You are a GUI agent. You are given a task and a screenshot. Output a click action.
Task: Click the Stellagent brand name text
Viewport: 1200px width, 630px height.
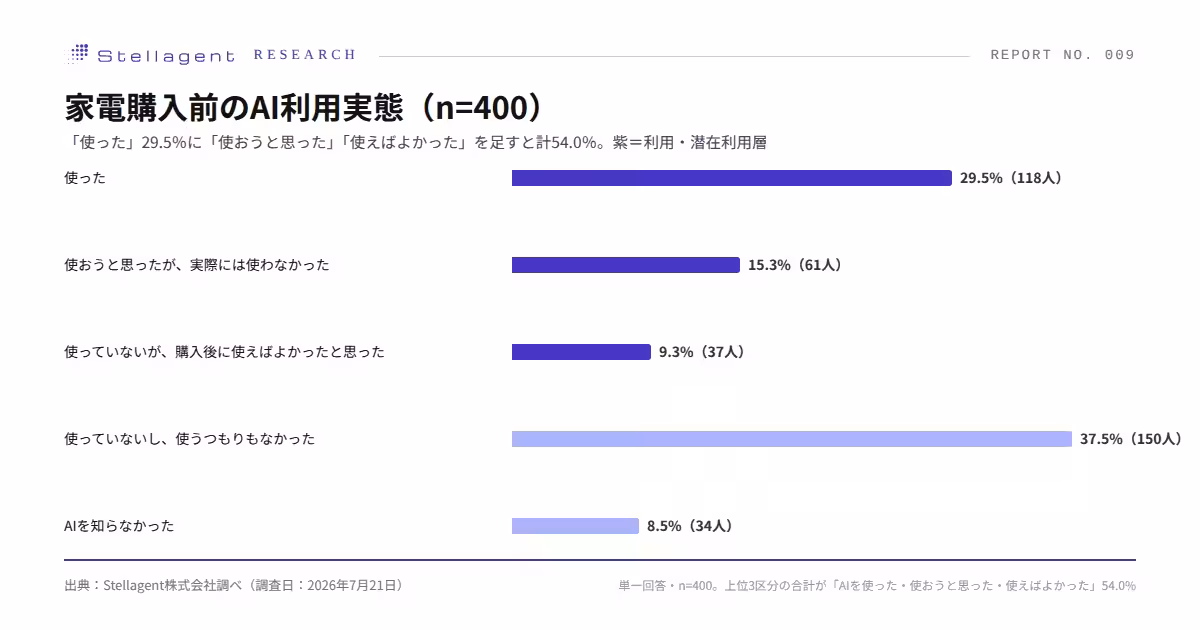pos(166,56)
